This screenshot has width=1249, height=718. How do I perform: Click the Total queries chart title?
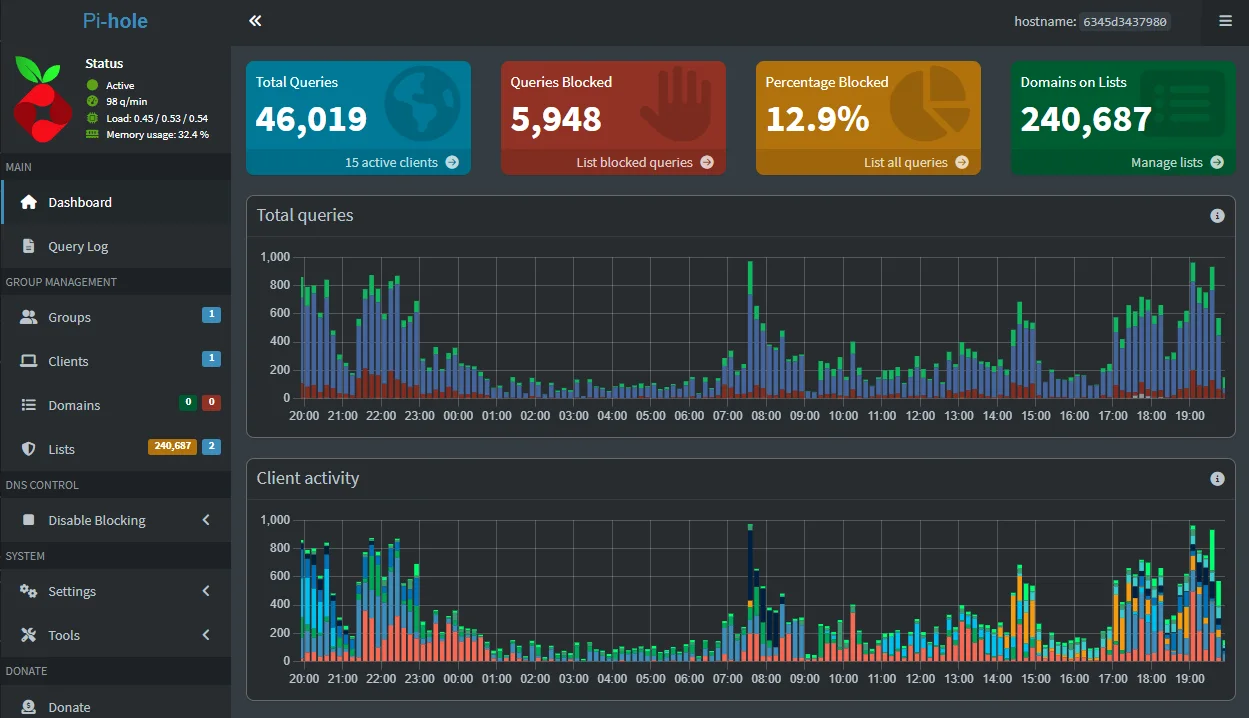tap(305, 215)
